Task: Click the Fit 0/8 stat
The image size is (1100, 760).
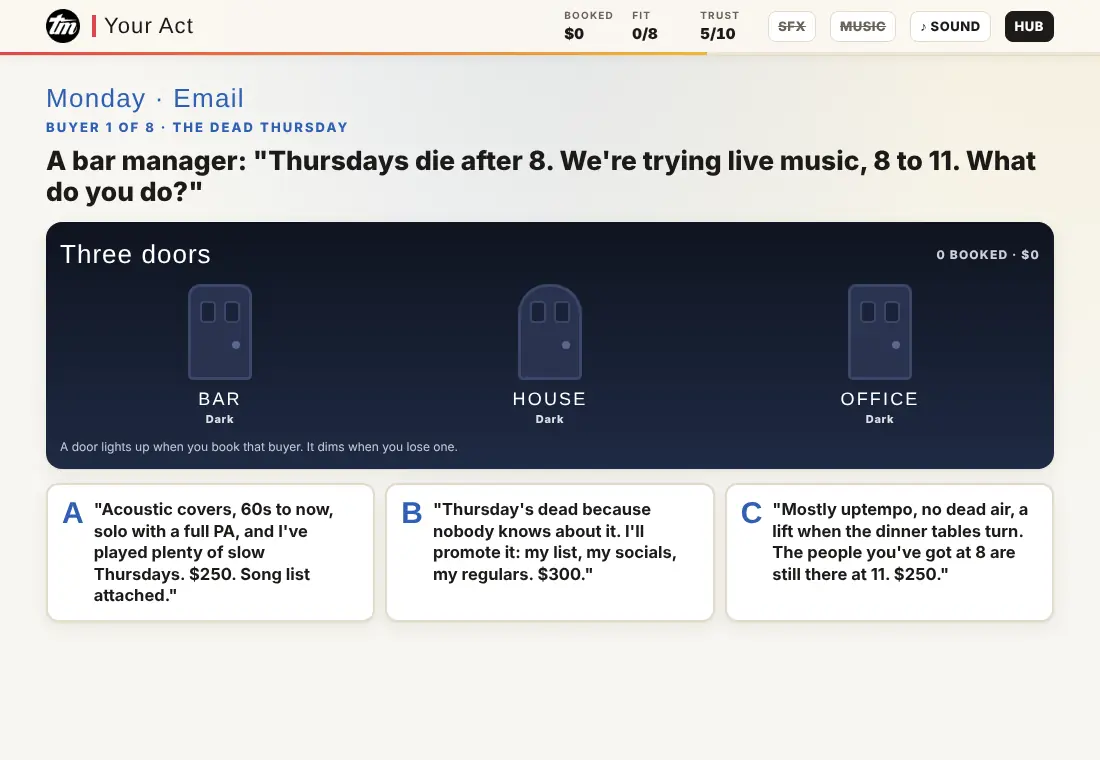Action: [x=645, y=26]
